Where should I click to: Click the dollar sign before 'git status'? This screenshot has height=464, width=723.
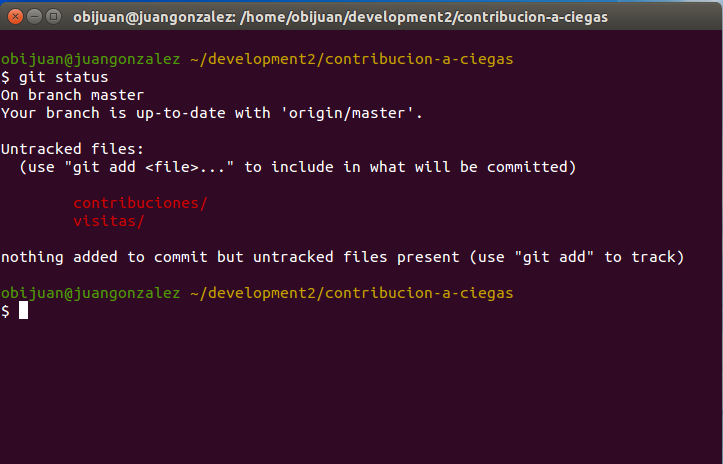click(5, 77)
